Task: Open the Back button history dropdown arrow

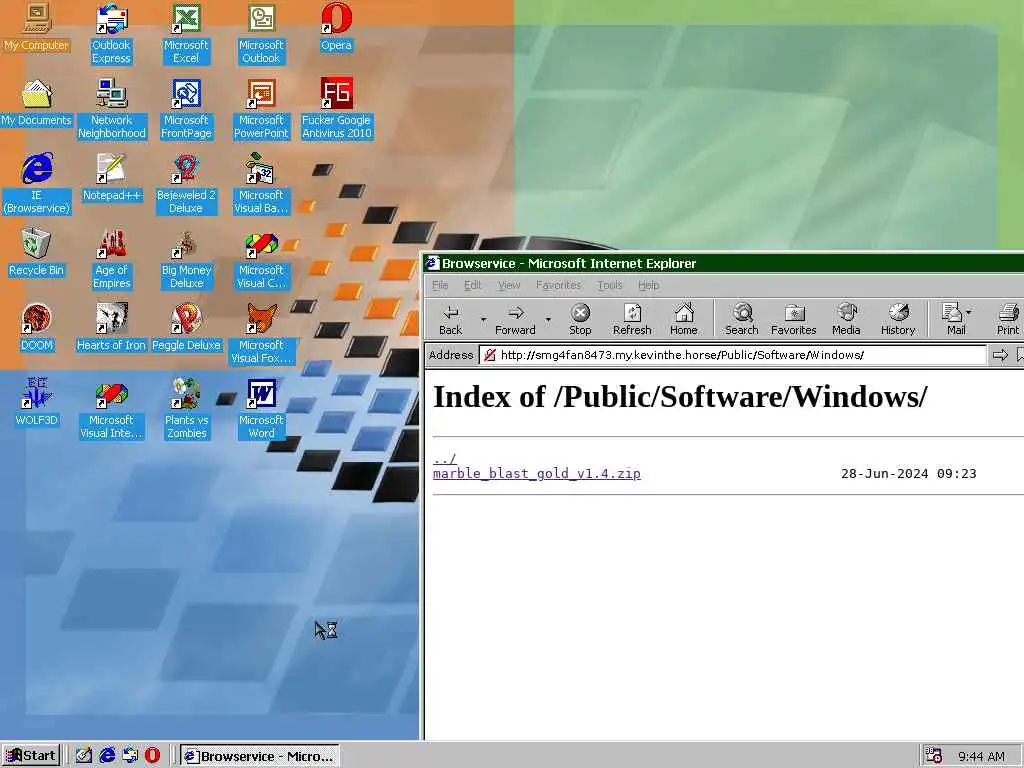Action: (x=483, y=319)
